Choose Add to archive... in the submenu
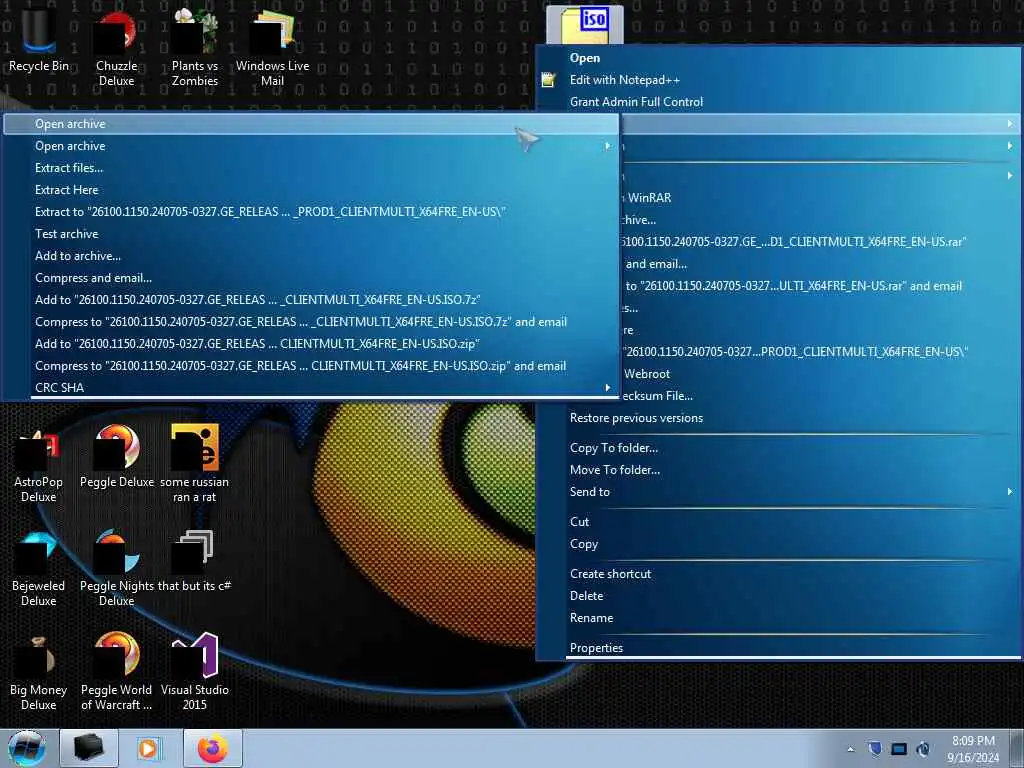 click(311, 255)
